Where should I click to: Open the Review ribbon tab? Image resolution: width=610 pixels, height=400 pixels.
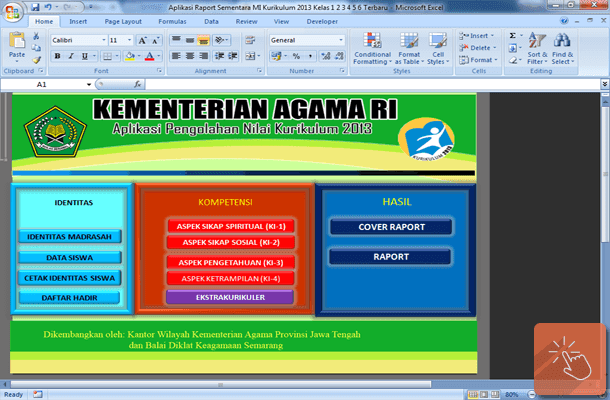[246, 21]
